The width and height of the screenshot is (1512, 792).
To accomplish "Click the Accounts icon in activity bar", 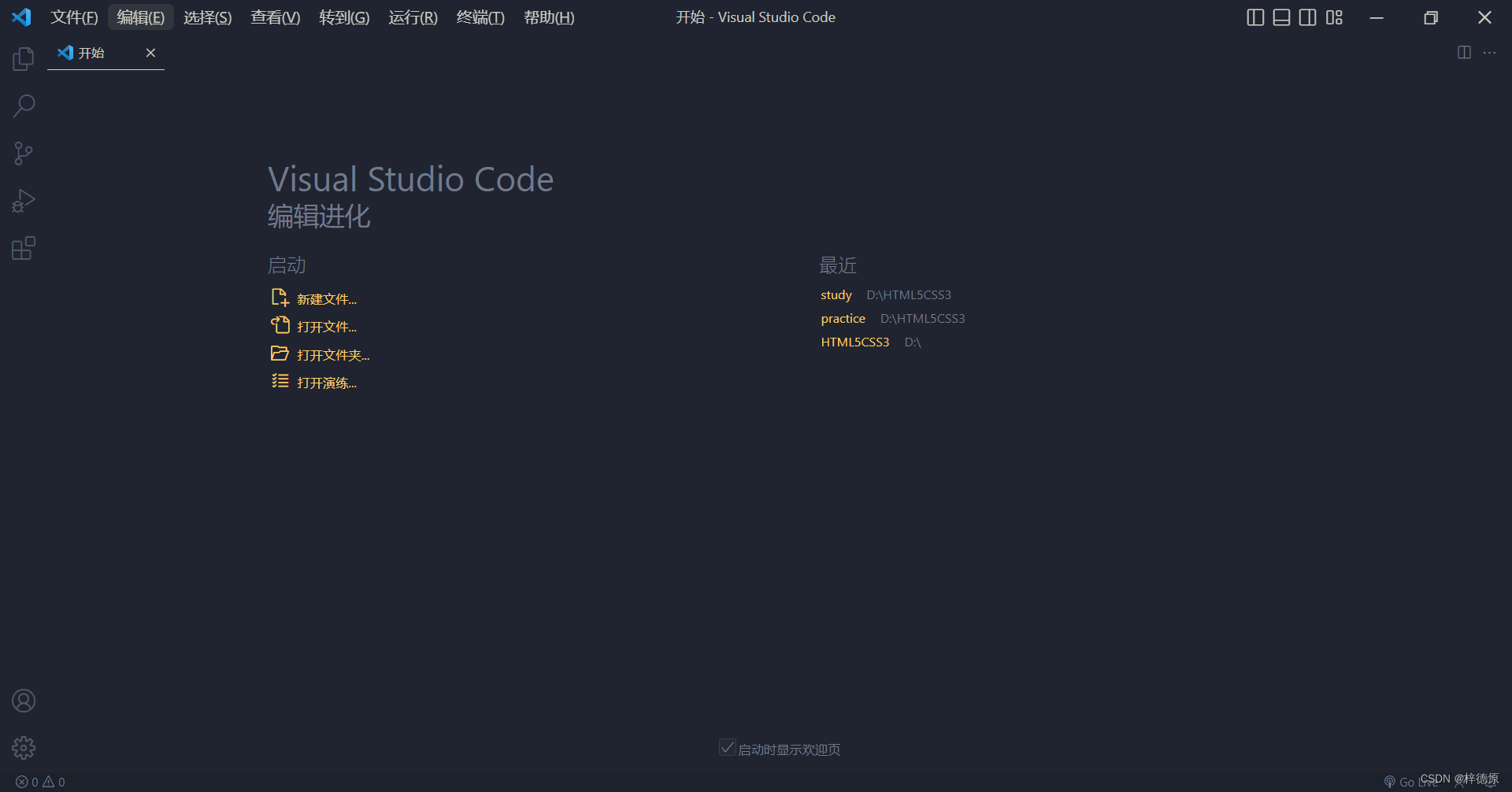I will coord(23,700).
